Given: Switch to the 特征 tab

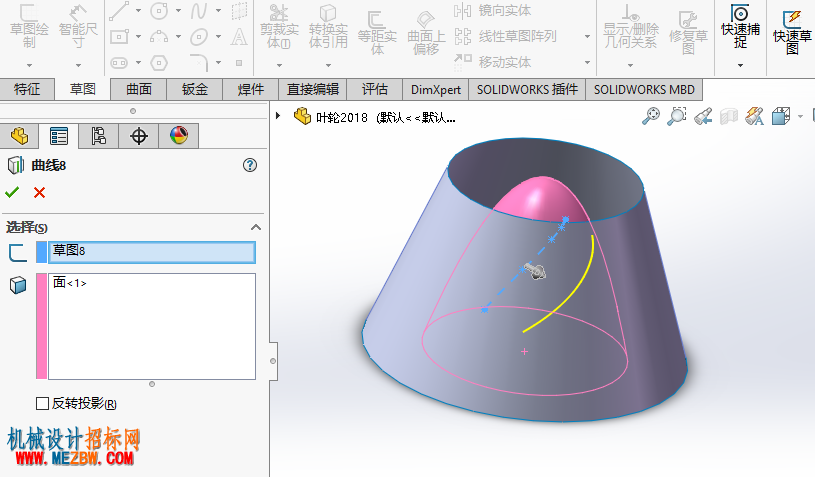Looking at the screenshot, I should coord(27,89).
